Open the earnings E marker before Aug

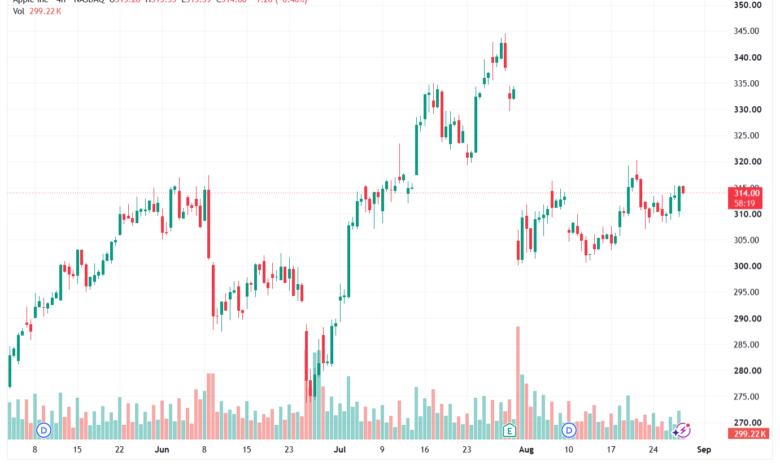pyautogui.click(x=509, y=430)
